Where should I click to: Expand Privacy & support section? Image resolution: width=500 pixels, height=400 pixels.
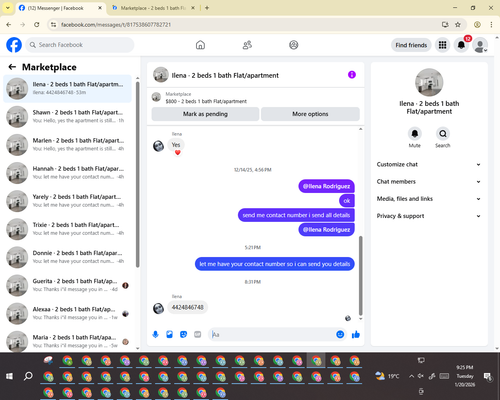429,216
